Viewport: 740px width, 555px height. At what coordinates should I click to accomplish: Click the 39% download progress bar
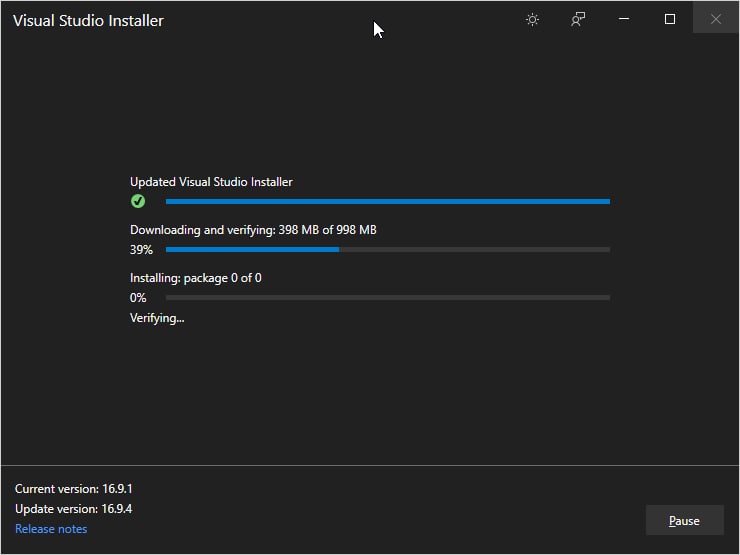(x=387, y=249)
